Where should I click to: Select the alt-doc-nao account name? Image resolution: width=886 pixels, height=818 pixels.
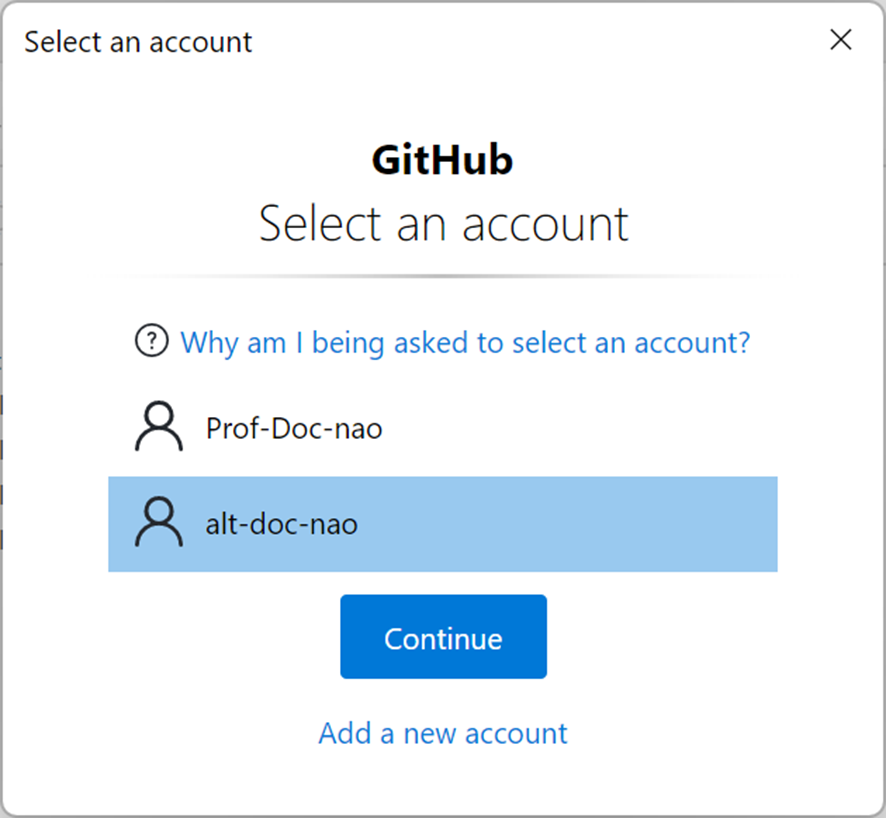(281, 524)
